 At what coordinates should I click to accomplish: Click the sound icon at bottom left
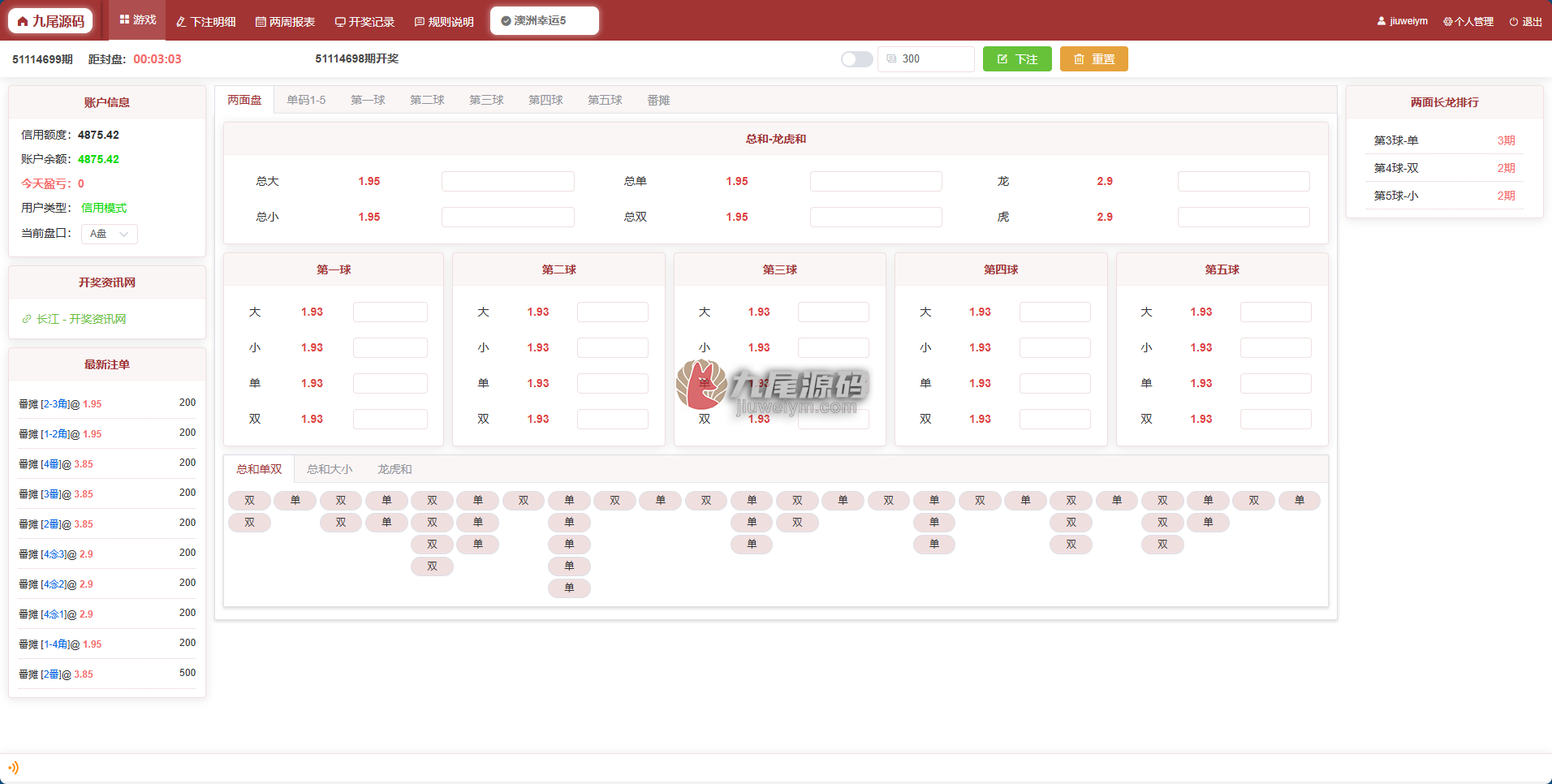coord(13,768)
